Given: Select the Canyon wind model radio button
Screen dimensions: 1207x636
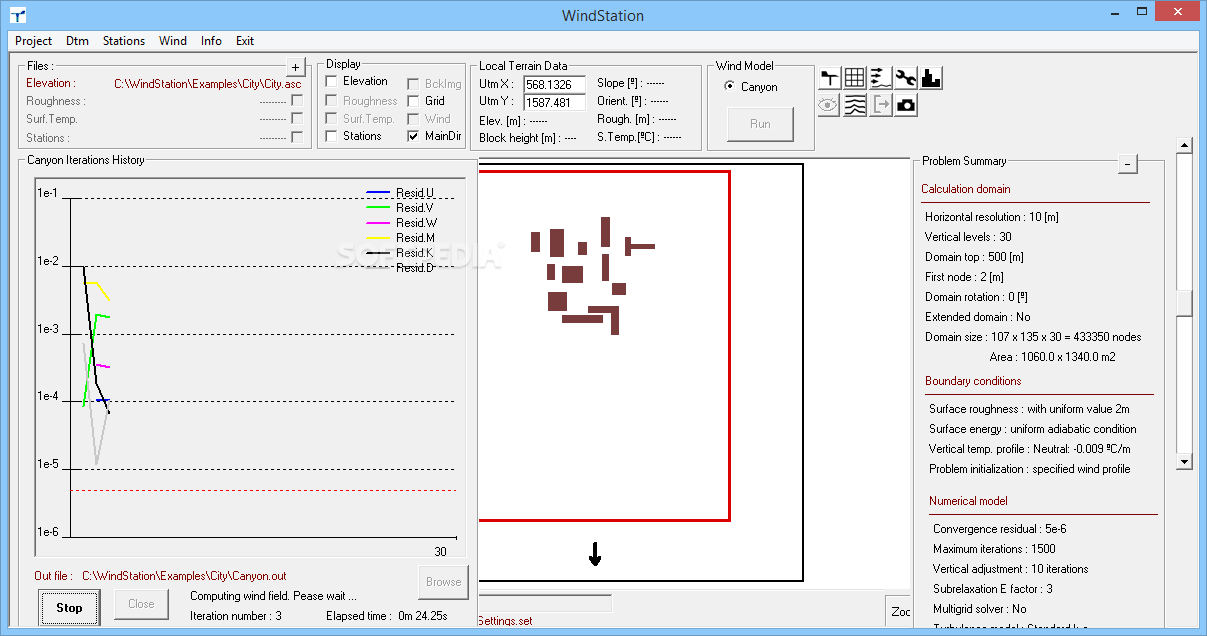Looking at the screenshot, I should (729, 87).
